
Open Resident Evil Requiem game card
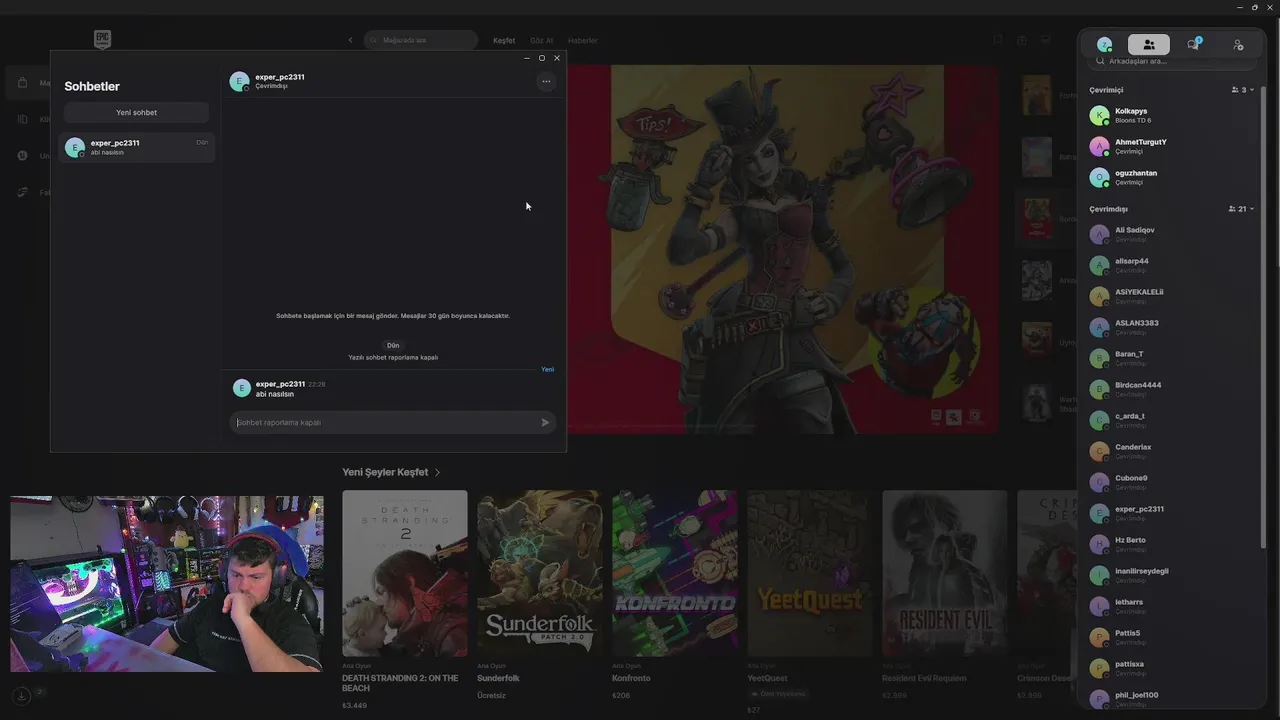(x=944, y=595)
